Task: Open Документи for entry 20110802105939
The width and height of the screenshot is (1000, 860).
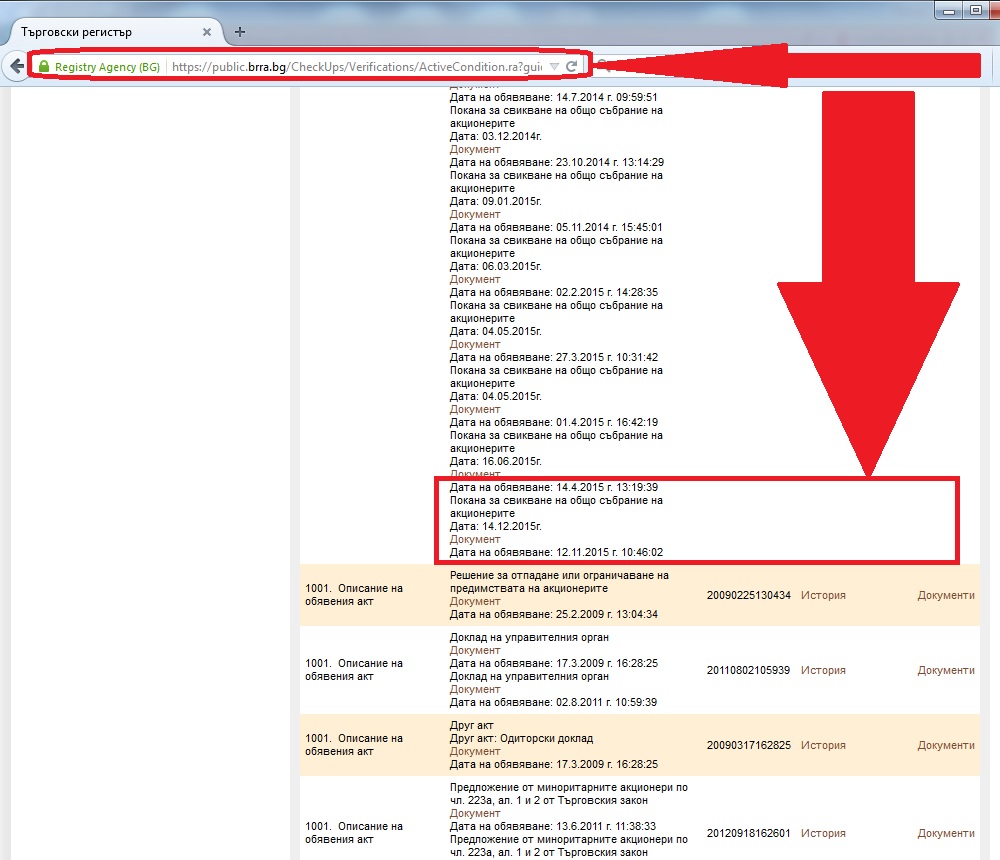Action: pos(945,670)
